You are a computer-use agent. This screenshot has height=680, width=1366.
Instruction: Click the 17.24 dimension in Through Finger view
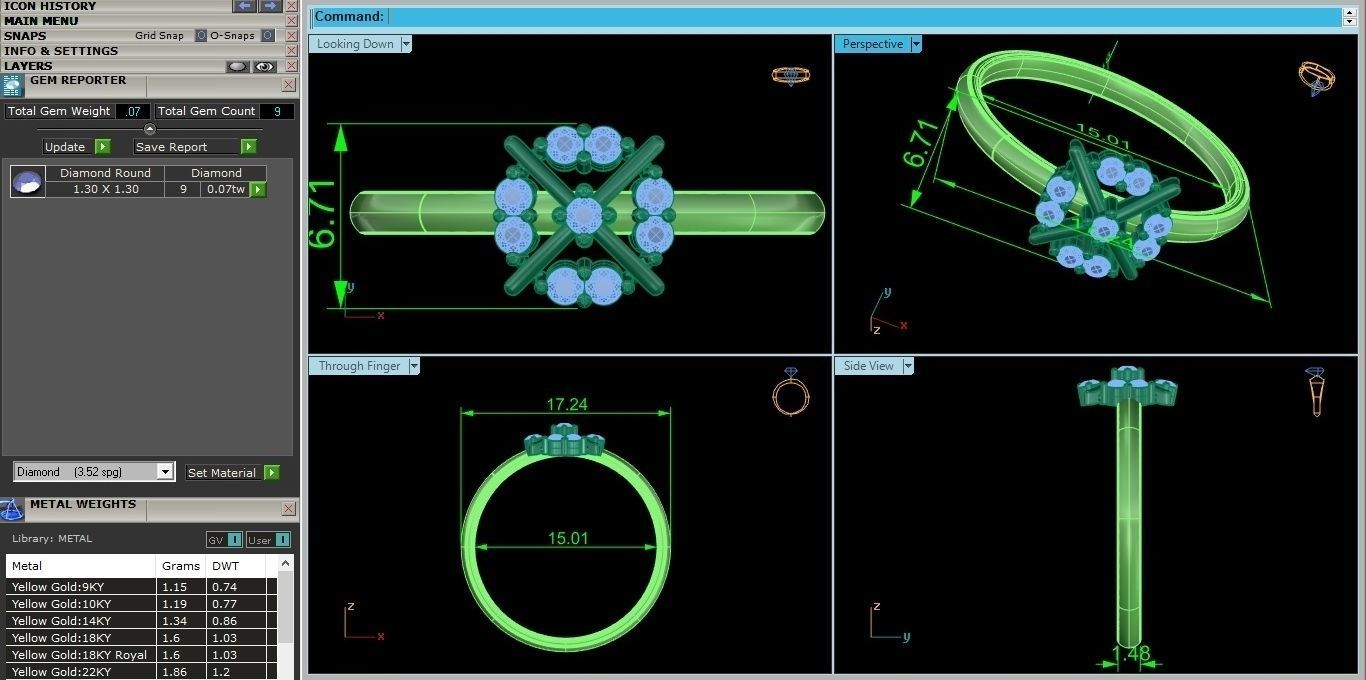pyautogui.click(x=566, y=405)
